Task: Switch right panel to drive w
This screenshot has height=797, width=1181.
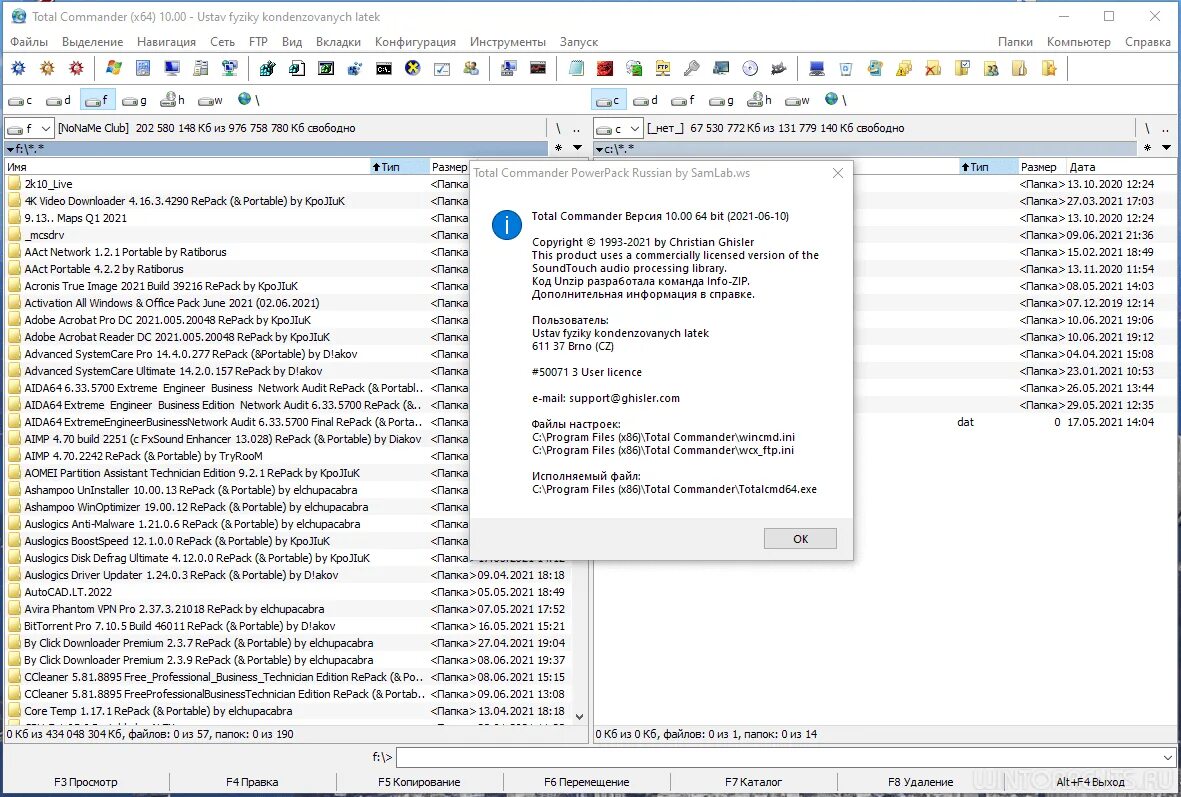Action: click(797, 99)
